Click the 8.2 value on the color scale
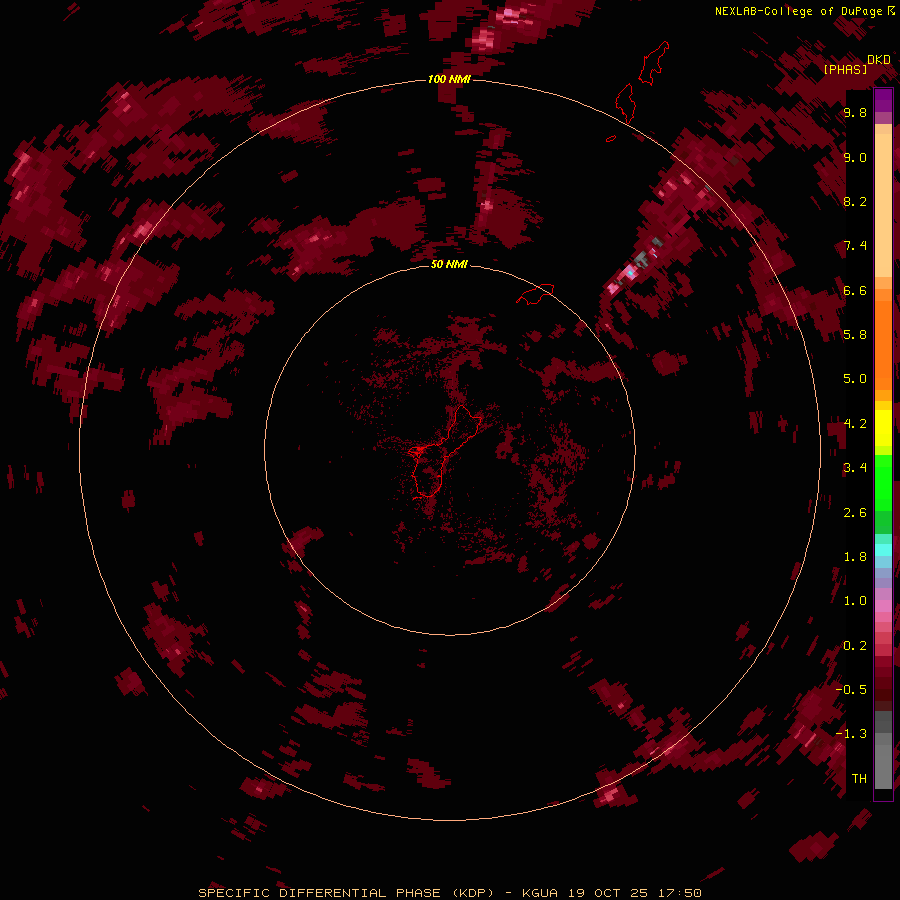 [x=855, y=201]
